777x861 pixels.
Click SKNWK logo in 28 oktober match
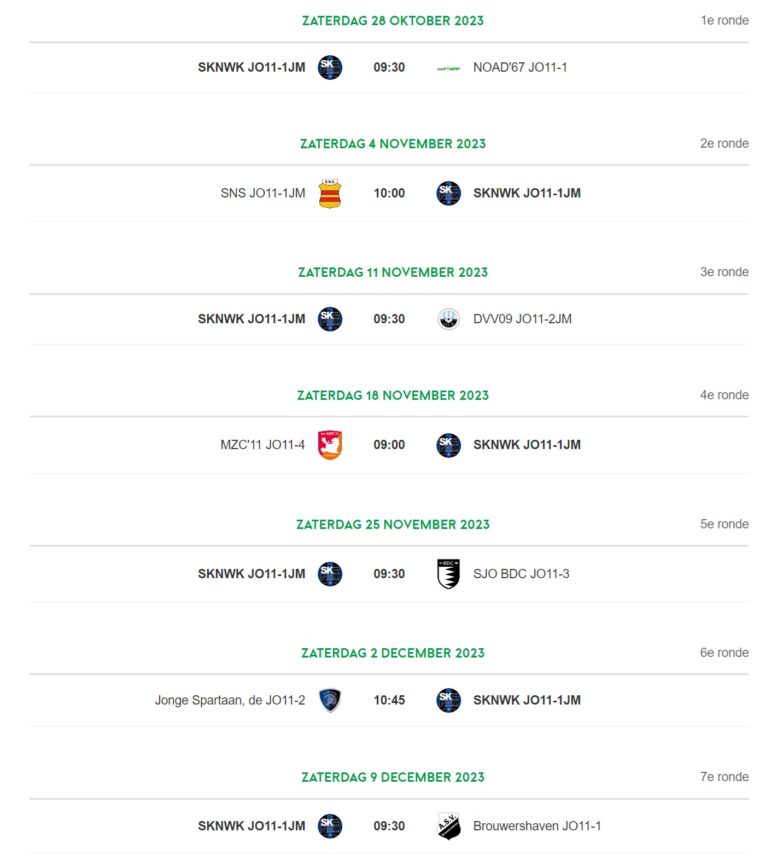pyautogui.click(x=330, y=68)
